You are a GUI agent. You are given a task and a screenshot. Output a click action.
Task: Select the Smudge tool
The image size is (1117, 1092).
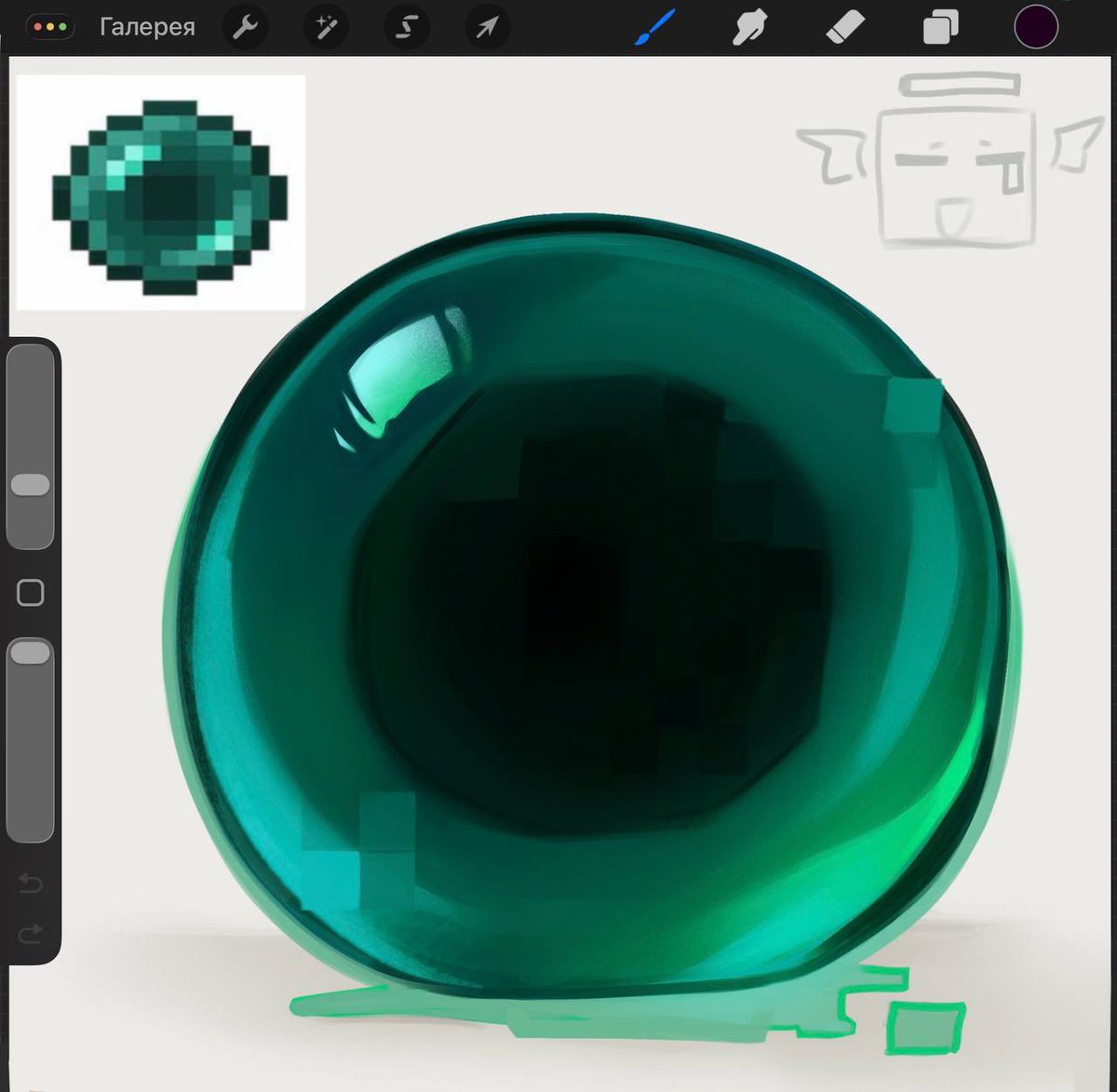pos(749,27)
